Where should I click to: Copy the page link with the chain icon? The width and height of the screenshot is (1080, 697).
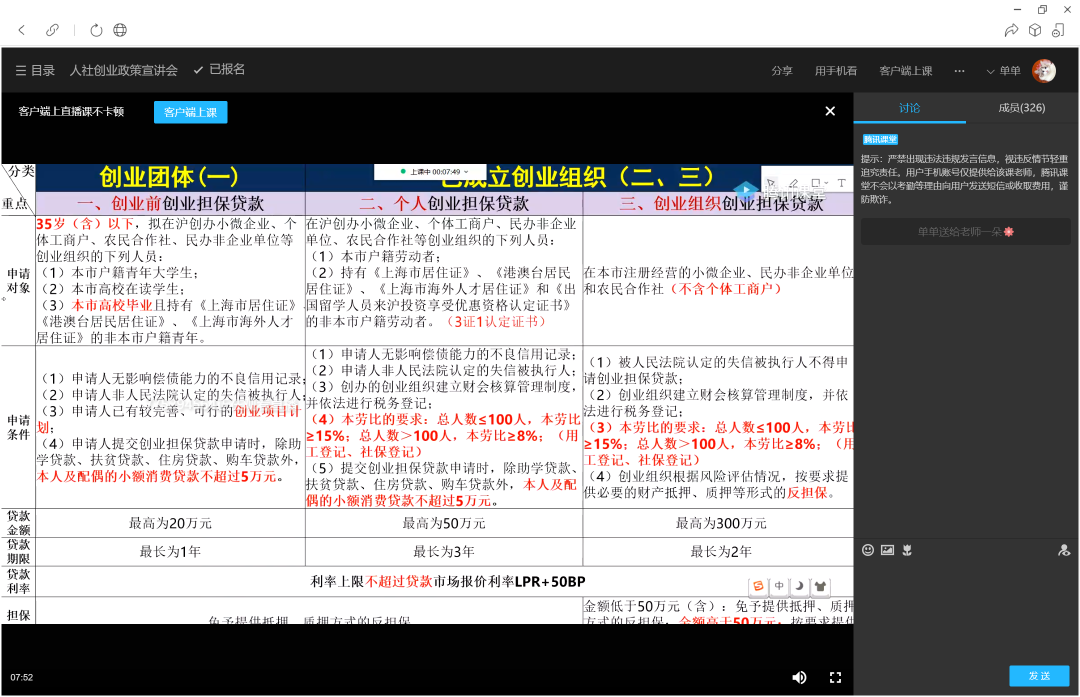pos(52,30)
